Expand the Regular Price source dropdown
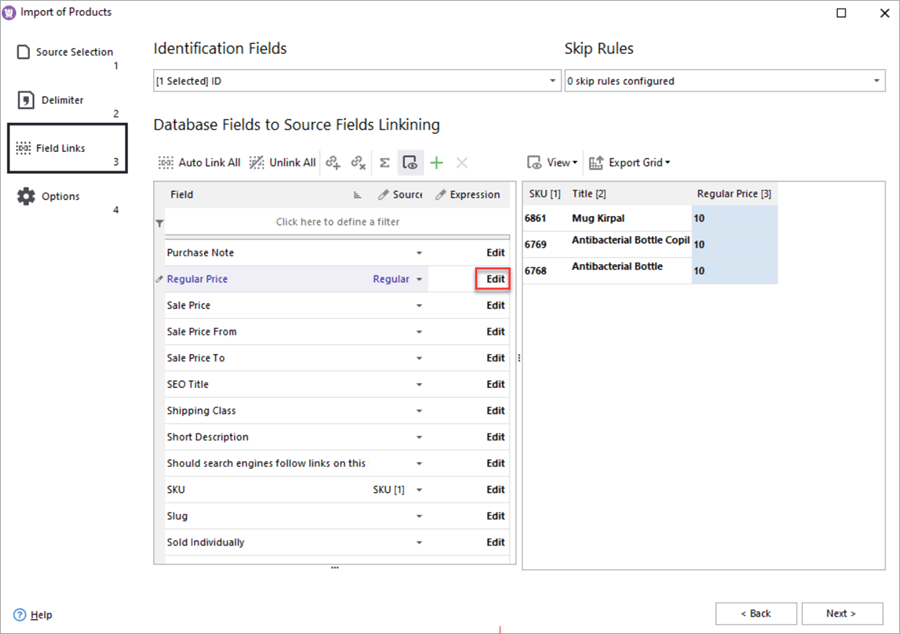900x634 pixels. click(x=419, y=279)
